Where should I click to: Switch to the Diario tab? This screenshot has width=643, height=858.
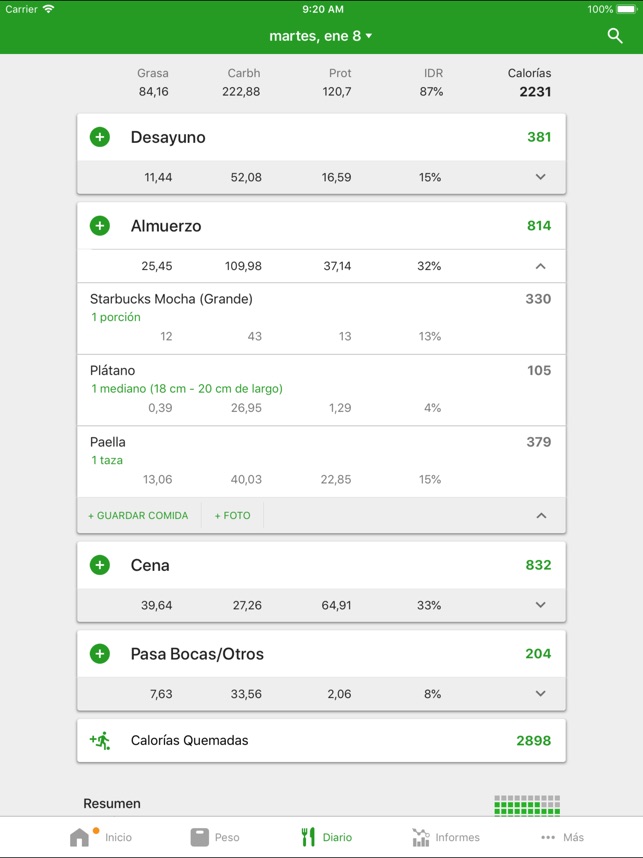point(327,837)
